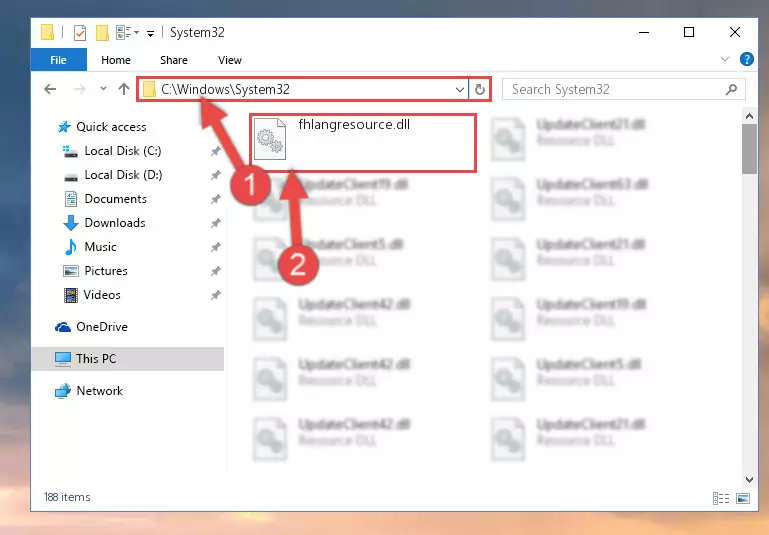Open Local Disk (D:) in sidebar
The height and width of the screenshot is (535, 769).
(112, 175)
